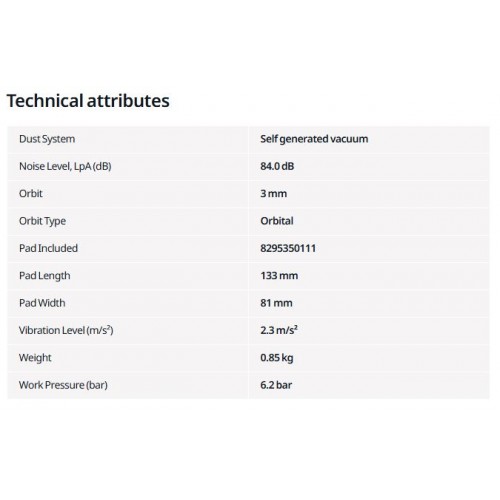
Task: Select the Noise Level, LpA (dB) label
Action: coord(65,166)
